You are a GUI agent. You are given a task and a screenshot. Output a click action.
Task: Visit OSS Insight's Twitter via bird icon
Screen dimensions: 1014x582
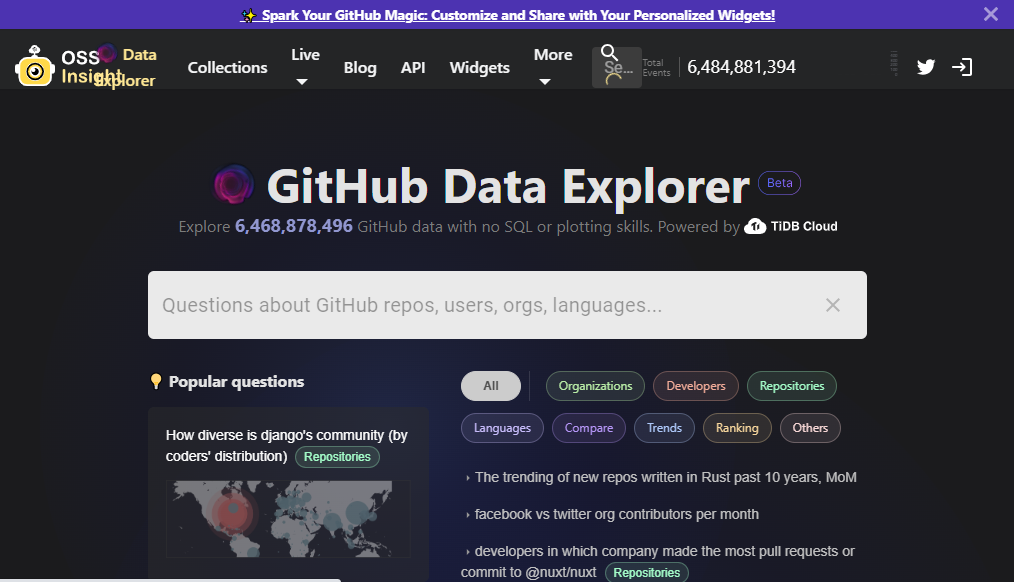926,67
